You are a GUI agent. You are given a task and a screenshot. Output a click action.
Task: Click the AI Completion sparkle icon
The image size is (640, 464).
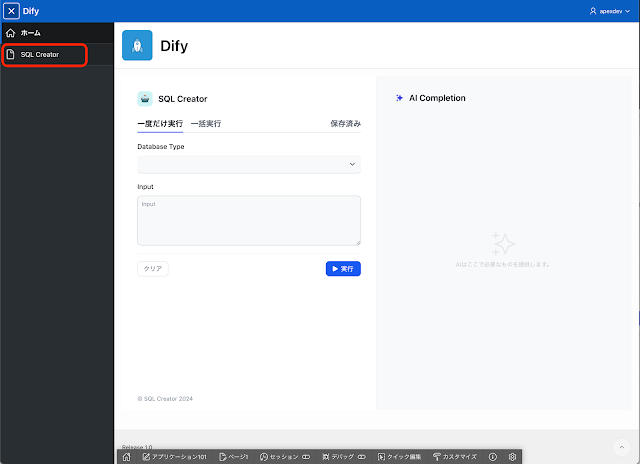(400, 98)
